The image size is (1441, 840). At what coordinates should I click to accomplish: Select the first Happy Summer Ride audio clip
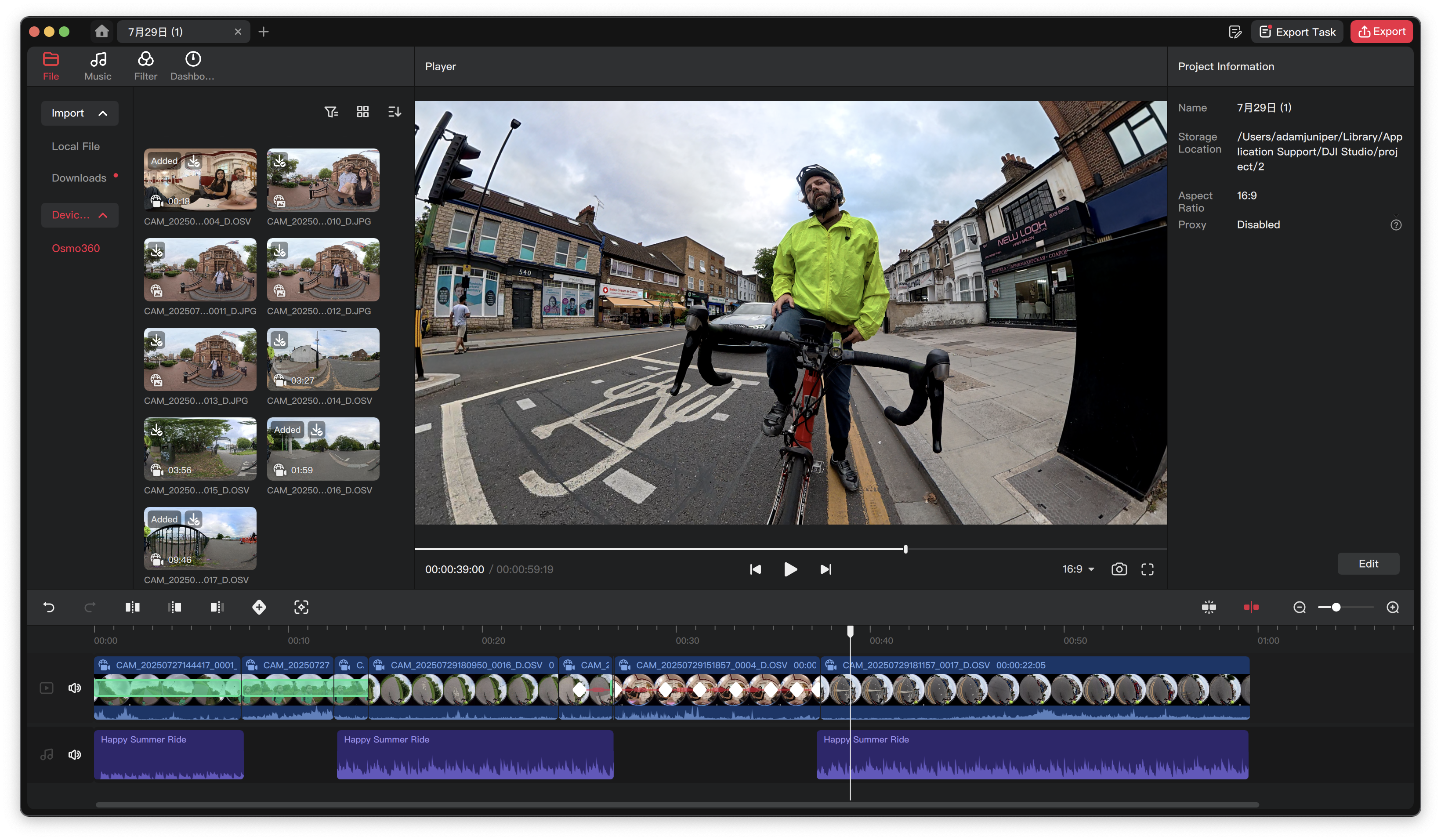click(169, 754)
